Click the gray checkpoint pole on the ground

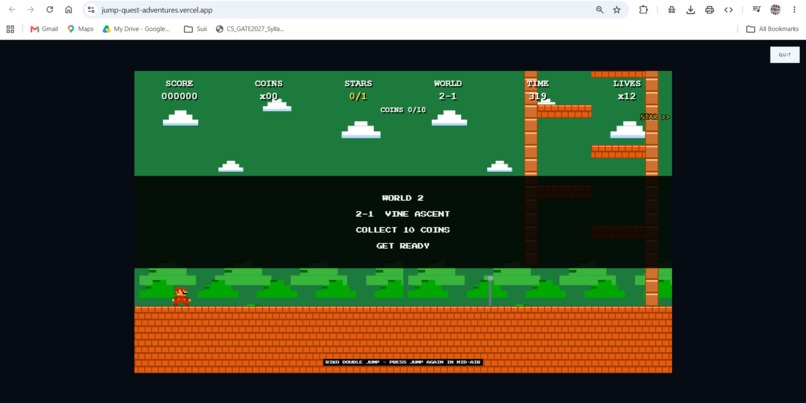(490, 291)
